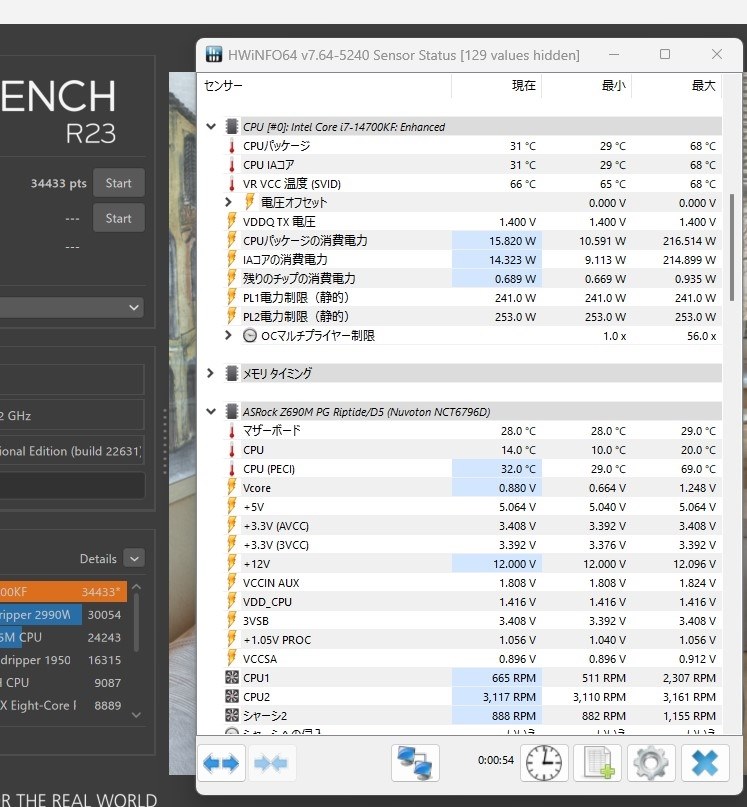Click the CPU chip icon beside Intel Core i7-14700KF

232,127
